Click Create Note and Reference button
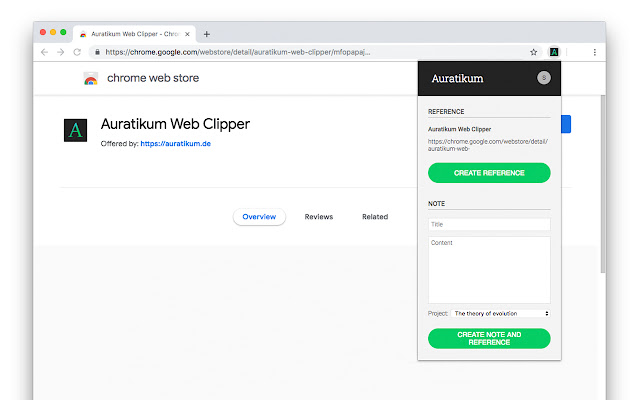 click(x=489, y=338)
